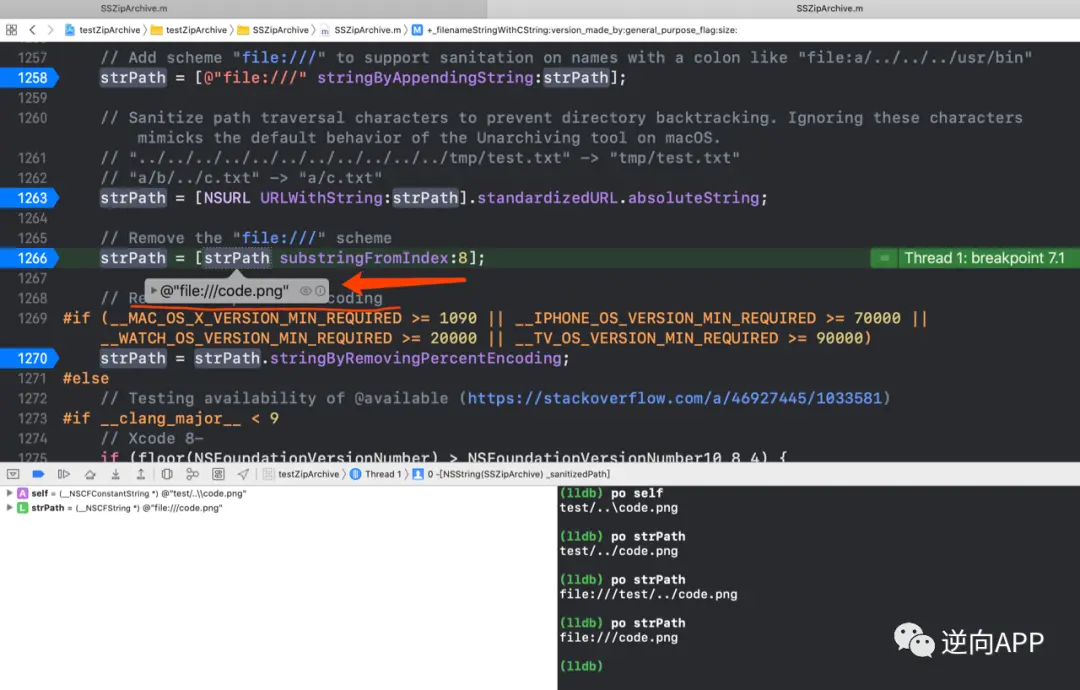
Task: Switch to the left SSZipArchive.m tab
Action: point(134,8)
